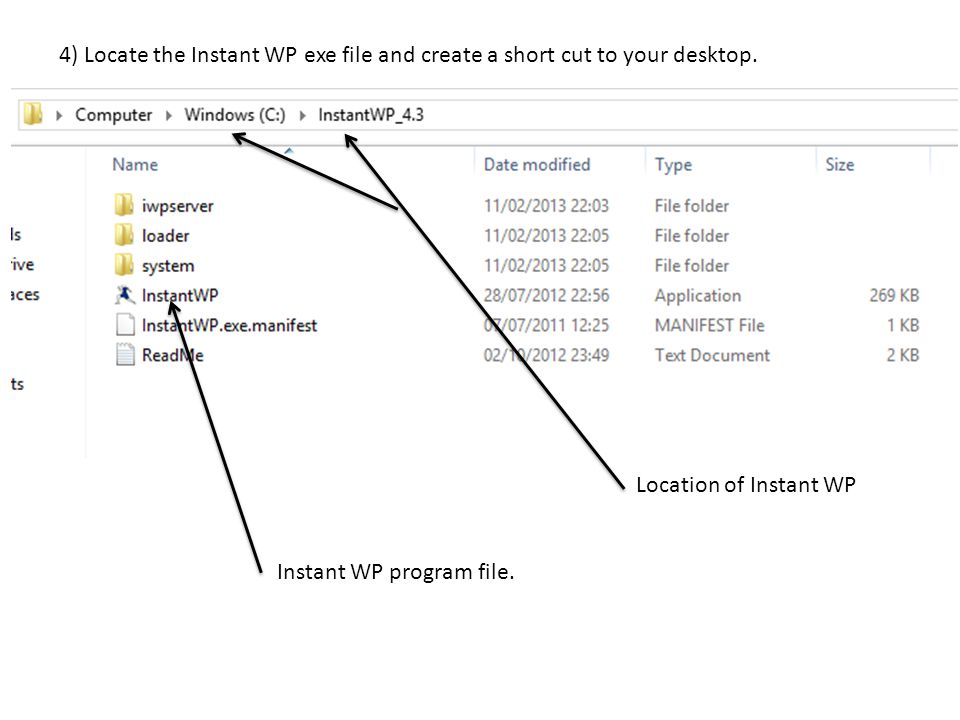Select the loader folder name
Screen dimensions: 960x720
165,236
